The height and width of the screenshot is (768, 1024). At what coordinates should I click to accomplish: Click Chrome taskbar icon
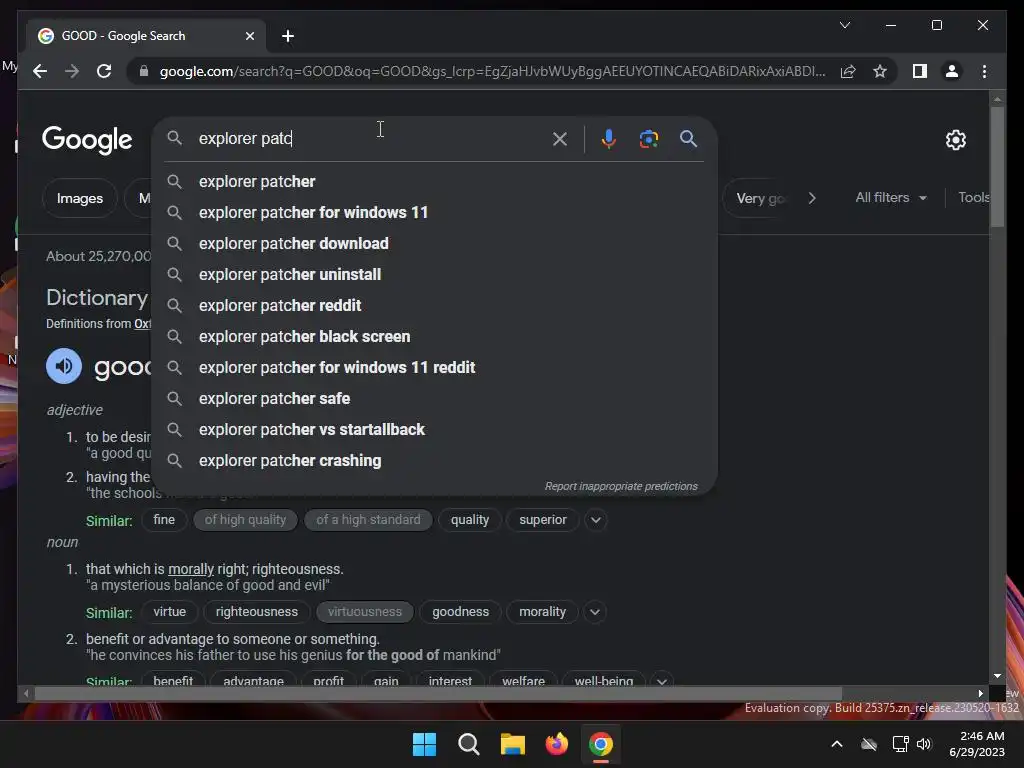(x=601, y=744)
